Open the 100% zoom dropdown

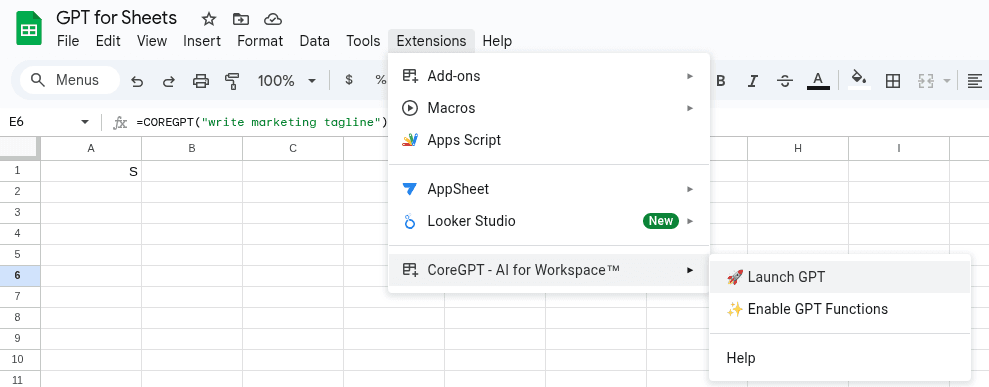286,81
